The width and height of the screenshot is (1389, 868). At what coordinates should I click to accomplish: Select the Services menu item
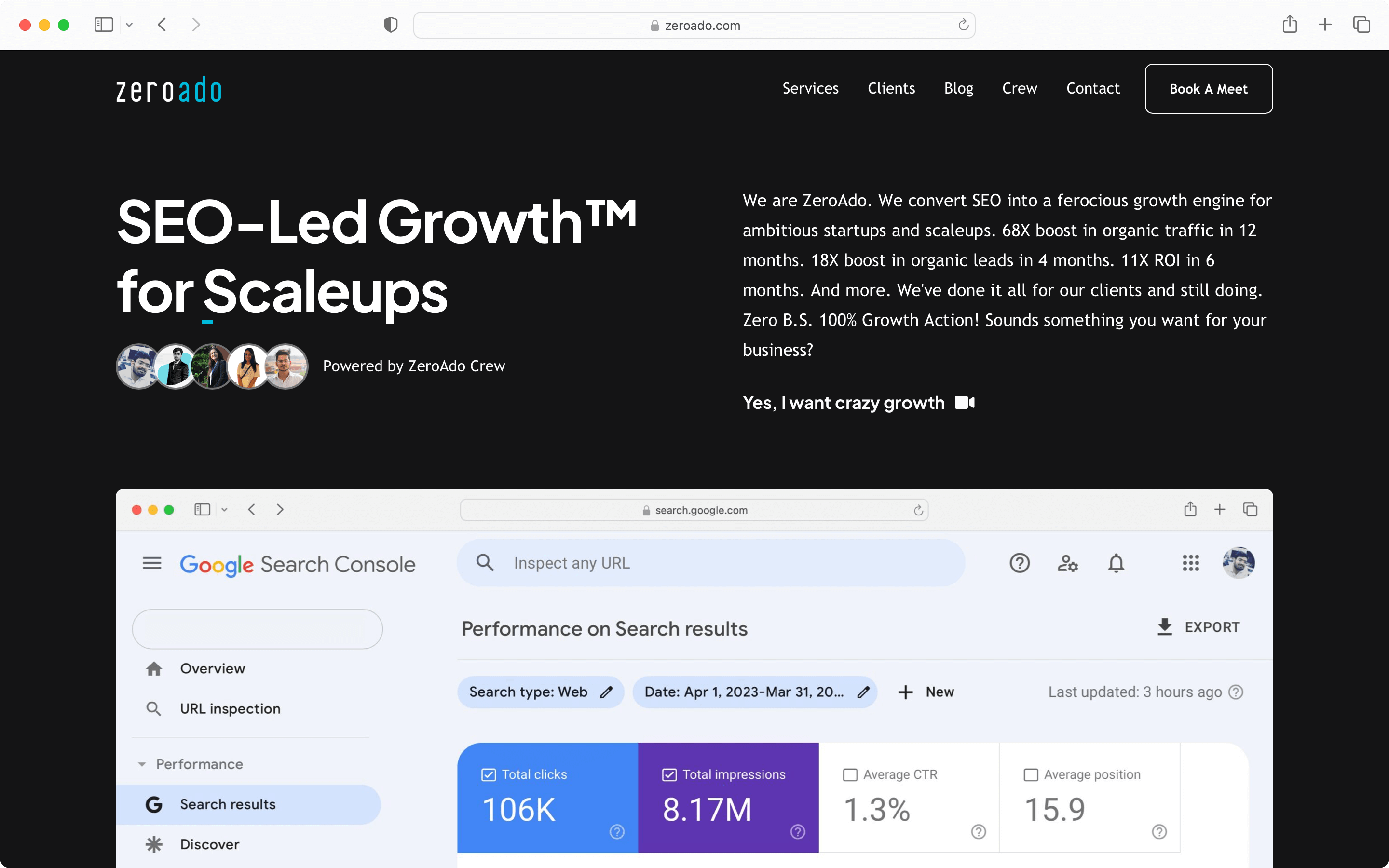pos(810,88)
